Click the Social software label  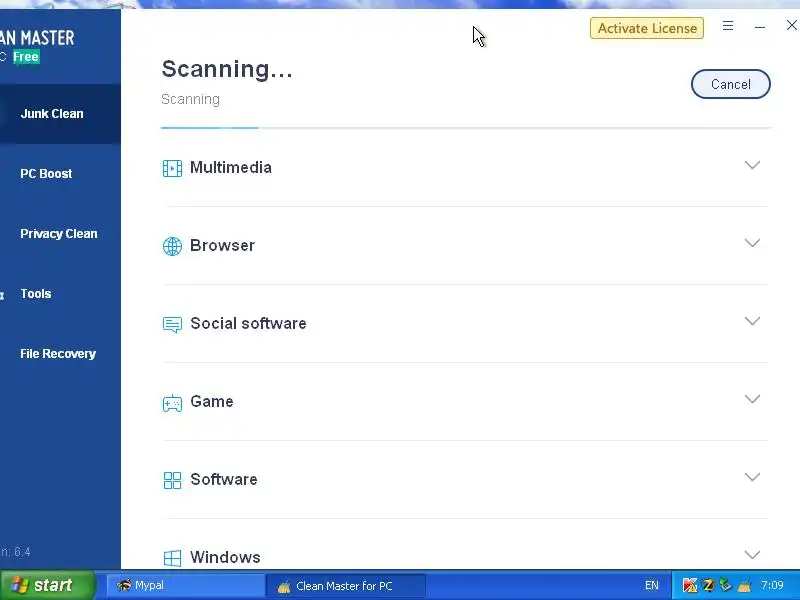point(248,323)
